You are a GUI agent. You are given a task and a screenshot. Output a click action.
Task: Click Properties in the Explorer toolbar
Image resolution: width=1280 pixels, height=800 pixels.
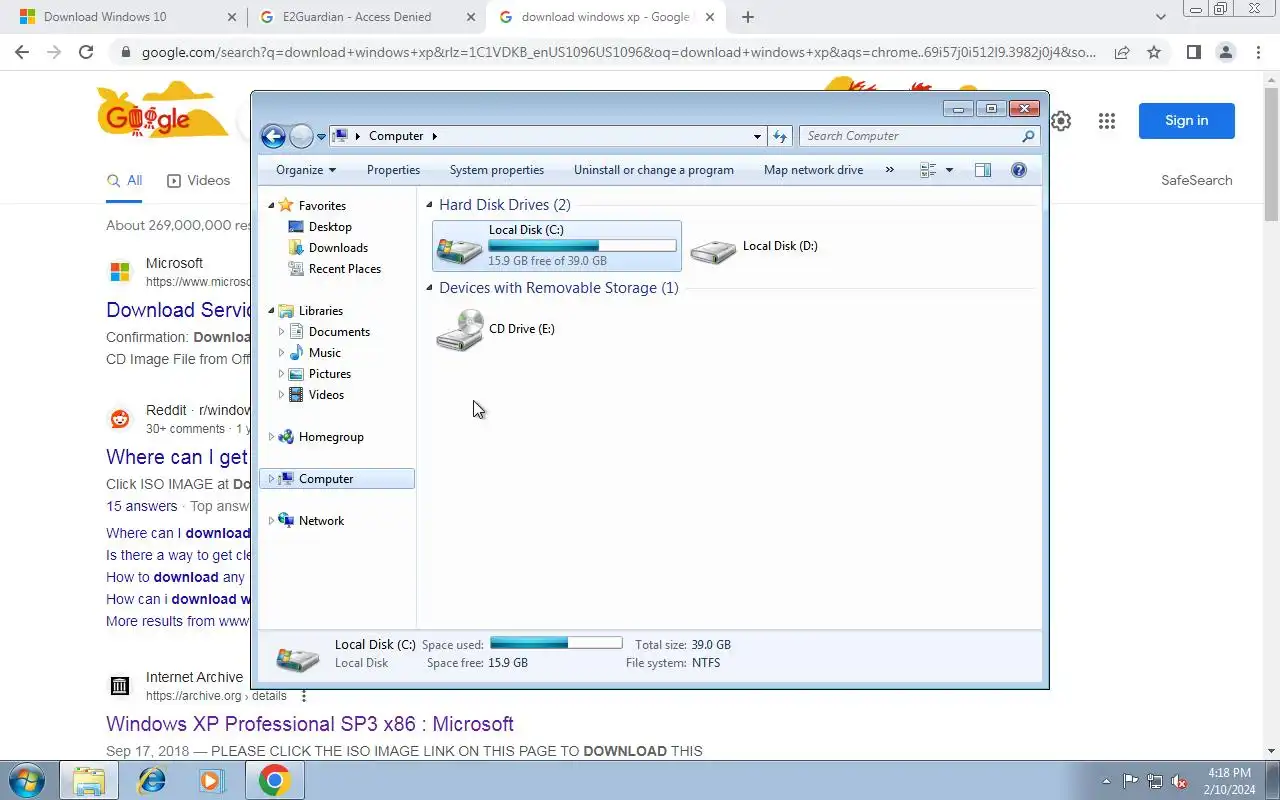(x=393, y=170)
